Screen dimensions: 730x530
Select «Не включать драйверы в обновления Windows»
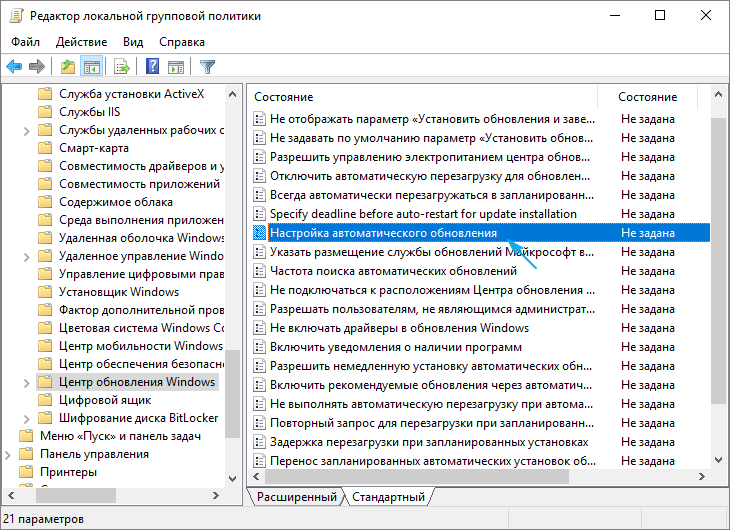click(399, 328)
